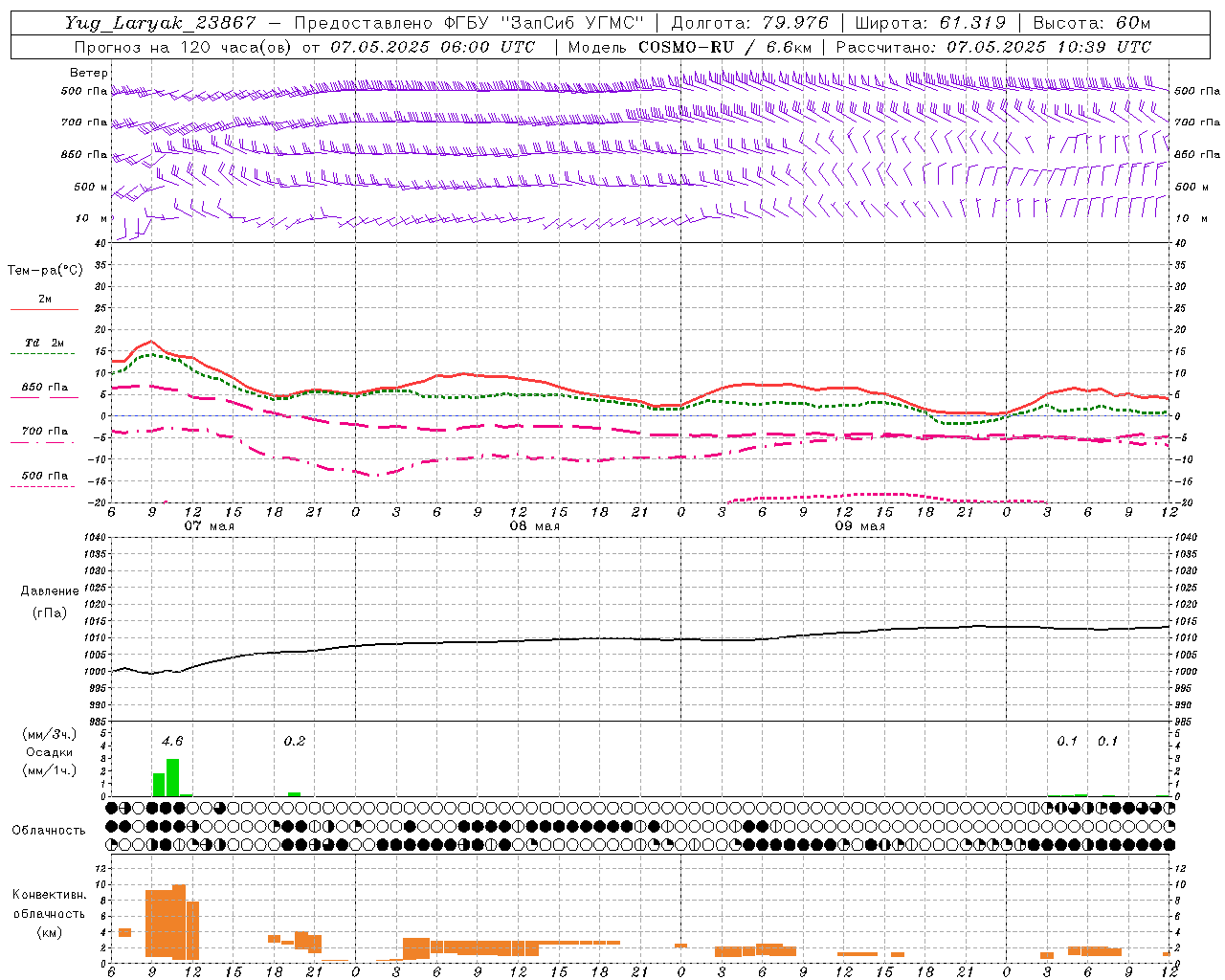Screen dimensions: 1225x980
Task: Click the Облачность row label
Action: point(49,831)
